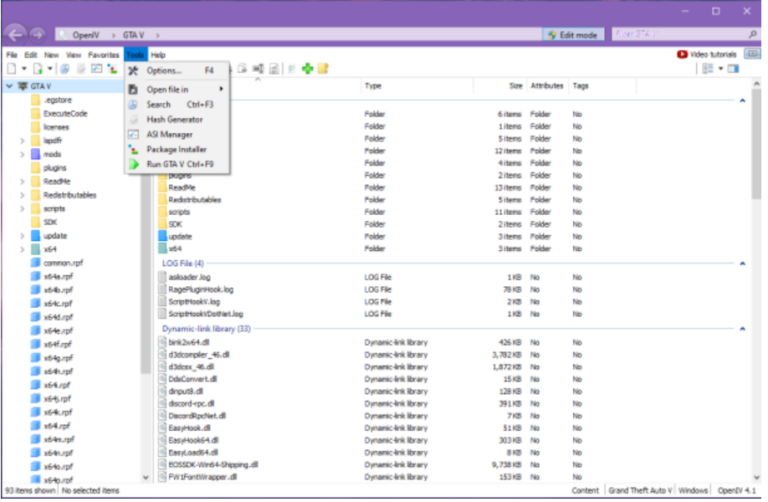
Task: Click the Attributes column header
Action: 547,86
